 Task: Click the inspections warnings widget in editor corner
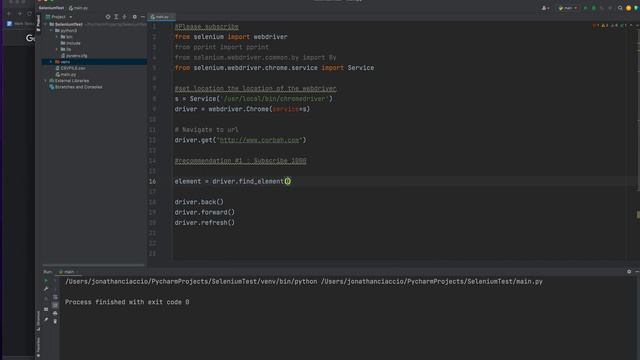(609, 25)
